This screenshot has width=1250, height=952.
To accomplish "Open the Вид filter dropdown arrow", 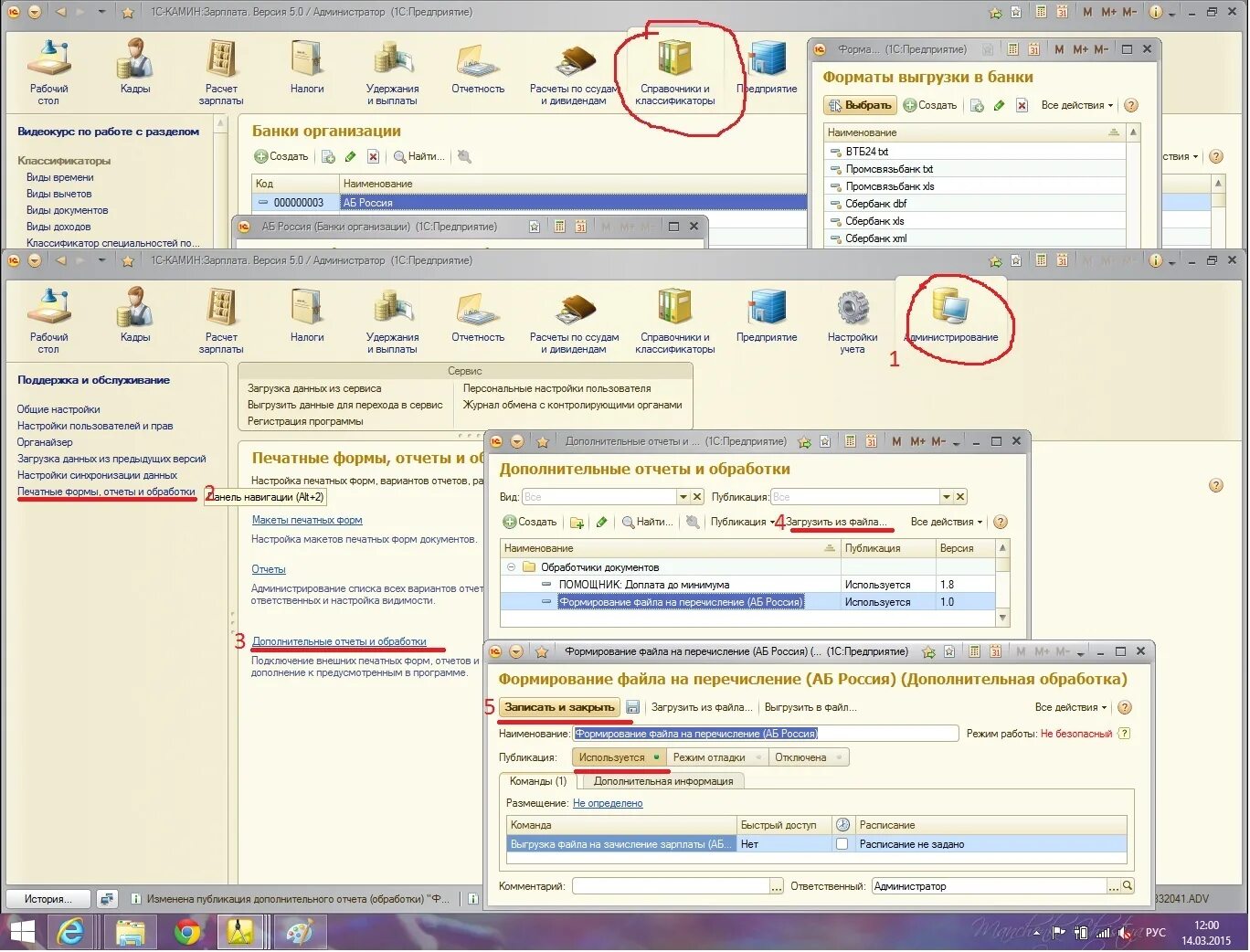I will (x=683, y=497).
